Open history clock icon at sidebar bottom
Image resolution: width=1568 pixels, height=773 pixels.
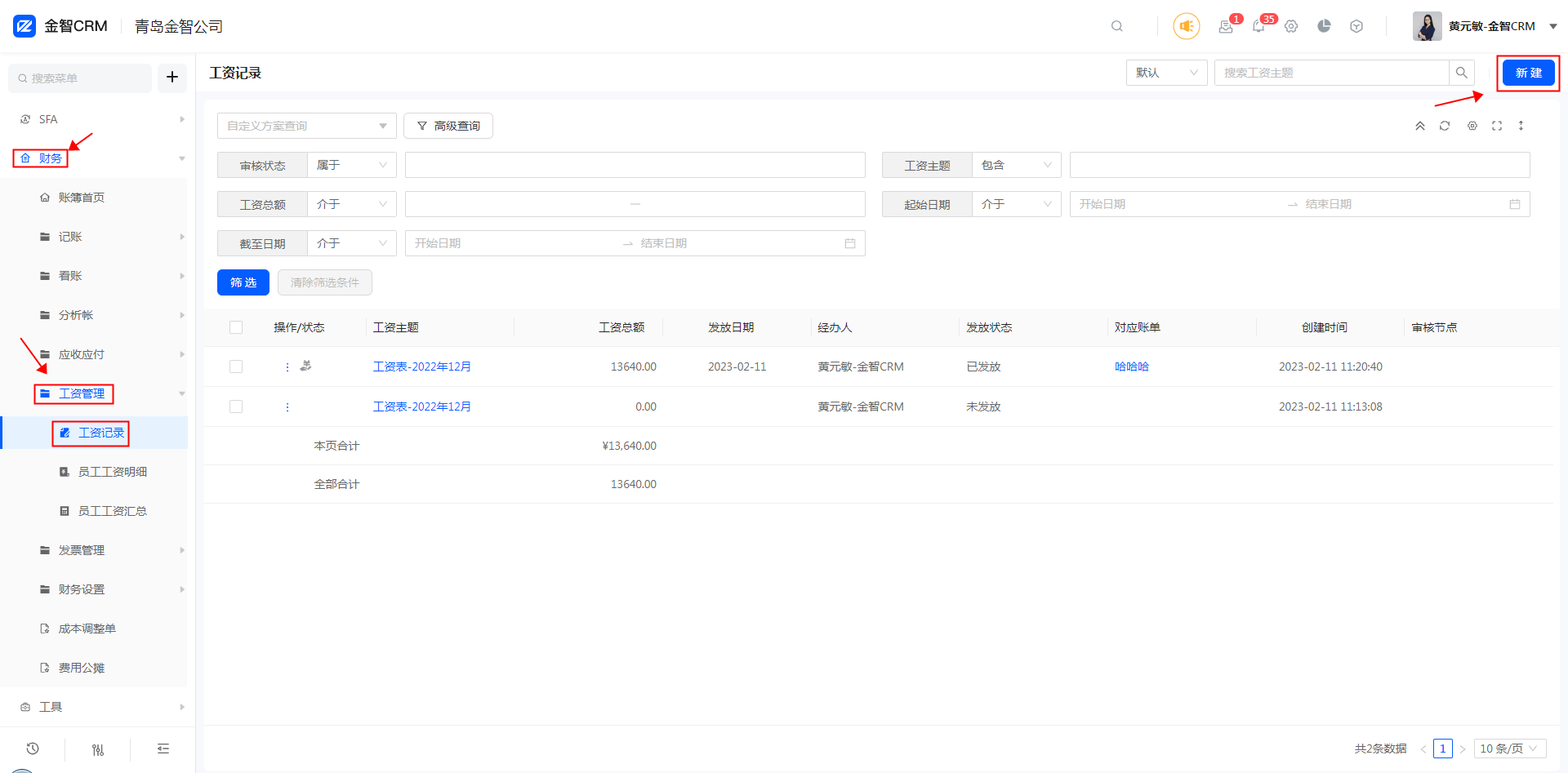click(33, 749)
